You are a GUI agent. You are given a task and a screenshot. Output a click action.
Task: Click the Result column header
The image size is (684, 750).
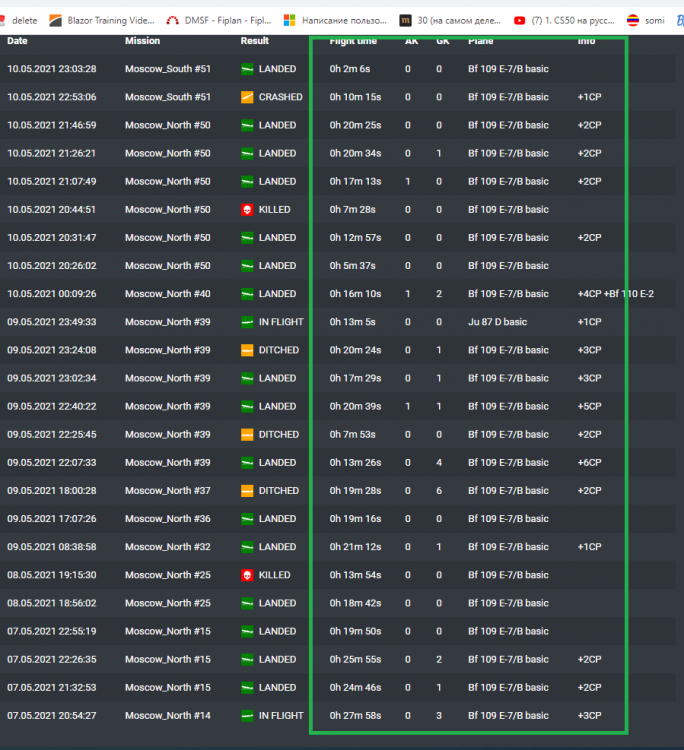(254, 41)
